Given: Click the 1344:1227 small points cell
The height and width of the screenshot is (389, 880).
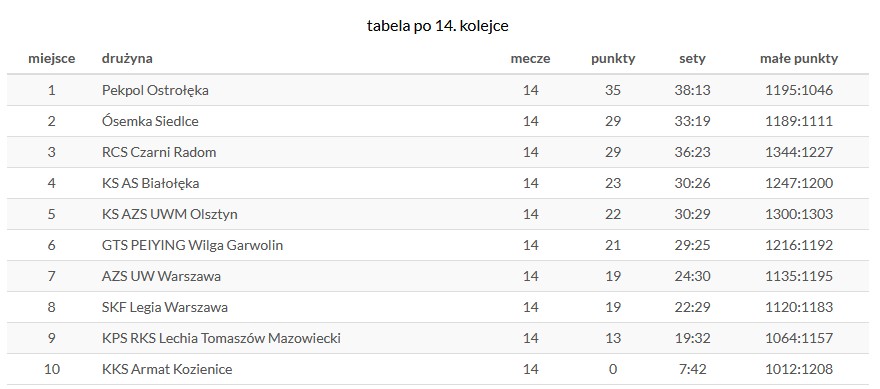Looking at the screenshot, I should [x=799, y=152].
